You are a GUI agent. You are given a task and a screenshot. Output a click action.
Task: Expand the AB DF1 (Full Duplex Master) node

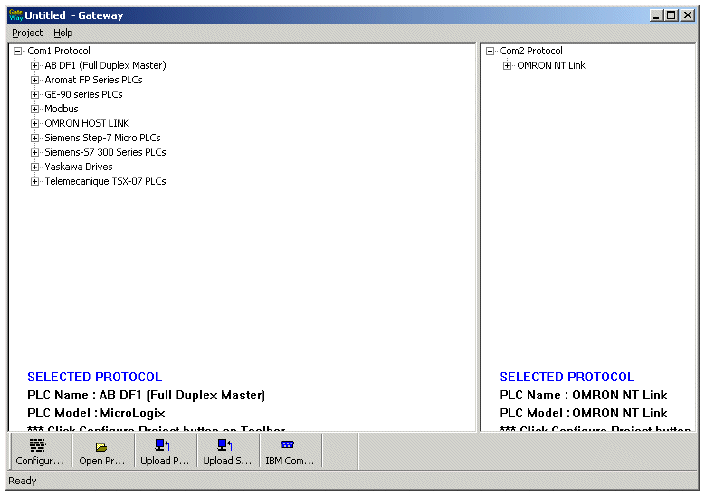35,65
